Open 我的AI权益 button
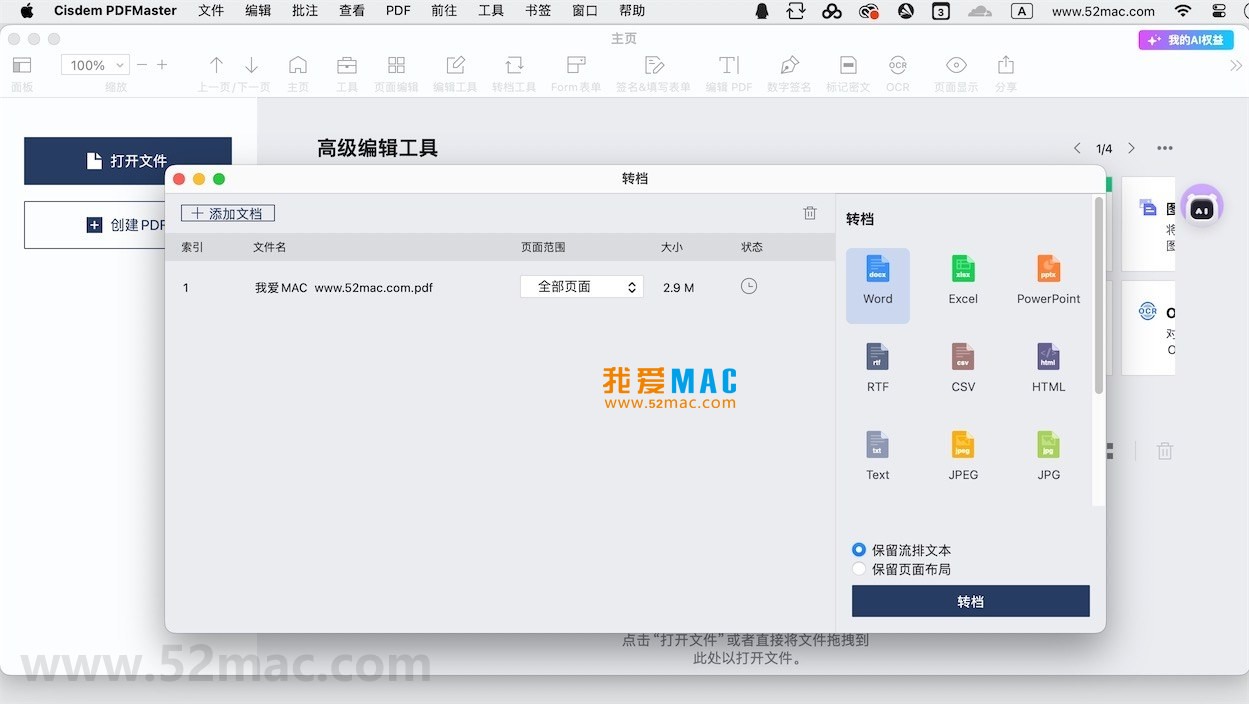Viewport: 1249px width, 704px height. click(1186, 40)
